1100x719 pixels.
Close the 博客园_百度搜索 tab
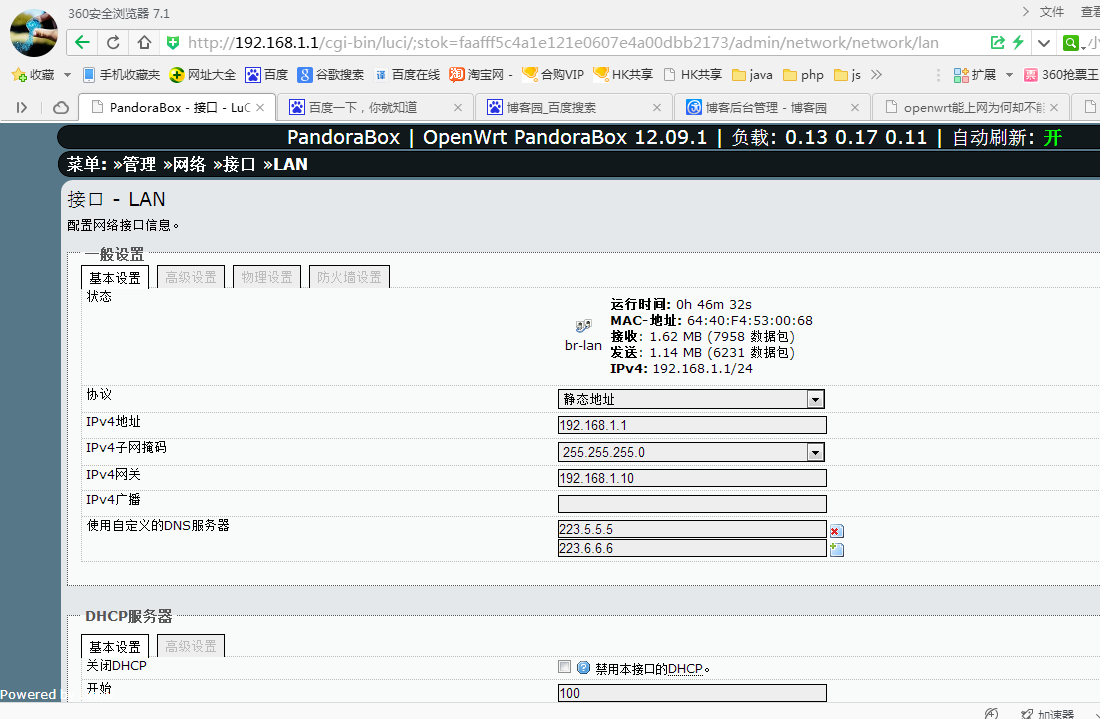pos(657,107)
